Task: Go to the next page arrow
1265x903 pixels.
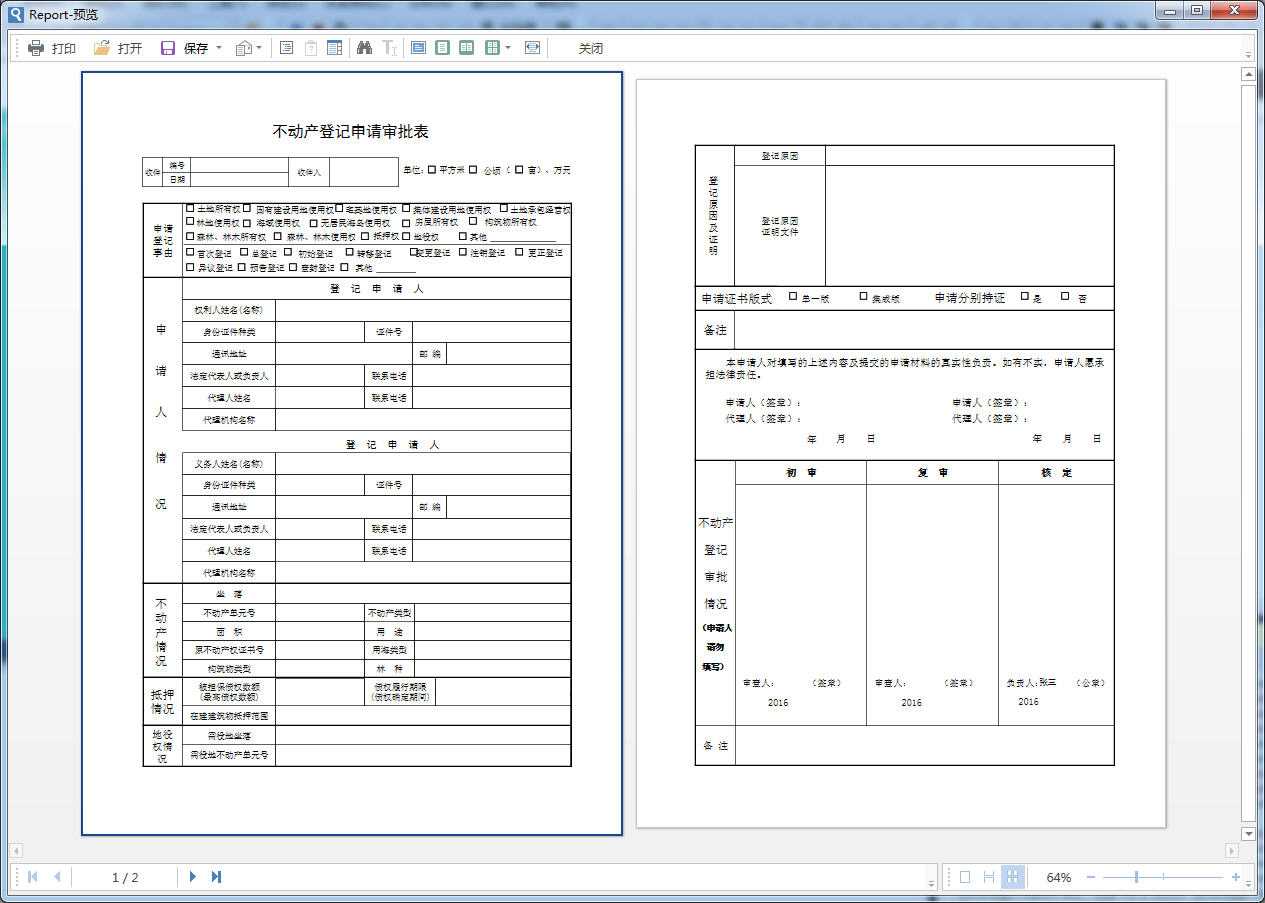Action: 193,877
